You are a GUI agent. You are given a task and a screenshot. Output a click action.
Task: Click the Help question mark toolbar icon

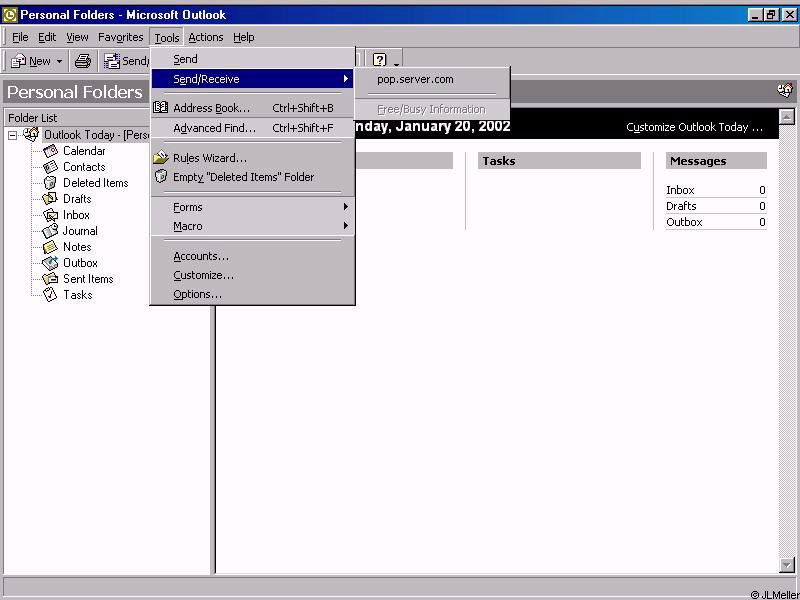(x=379, y=60)
